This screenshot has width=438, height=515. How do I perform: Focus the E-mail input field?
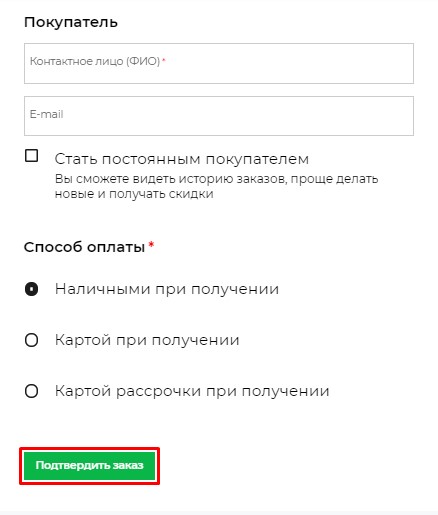coord(219,116)
